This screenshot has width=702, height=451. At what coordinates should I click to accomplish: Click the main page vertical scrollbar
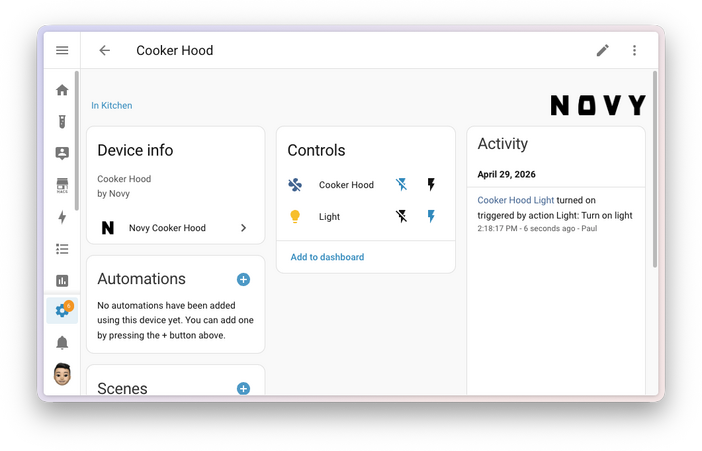(655, 169)
